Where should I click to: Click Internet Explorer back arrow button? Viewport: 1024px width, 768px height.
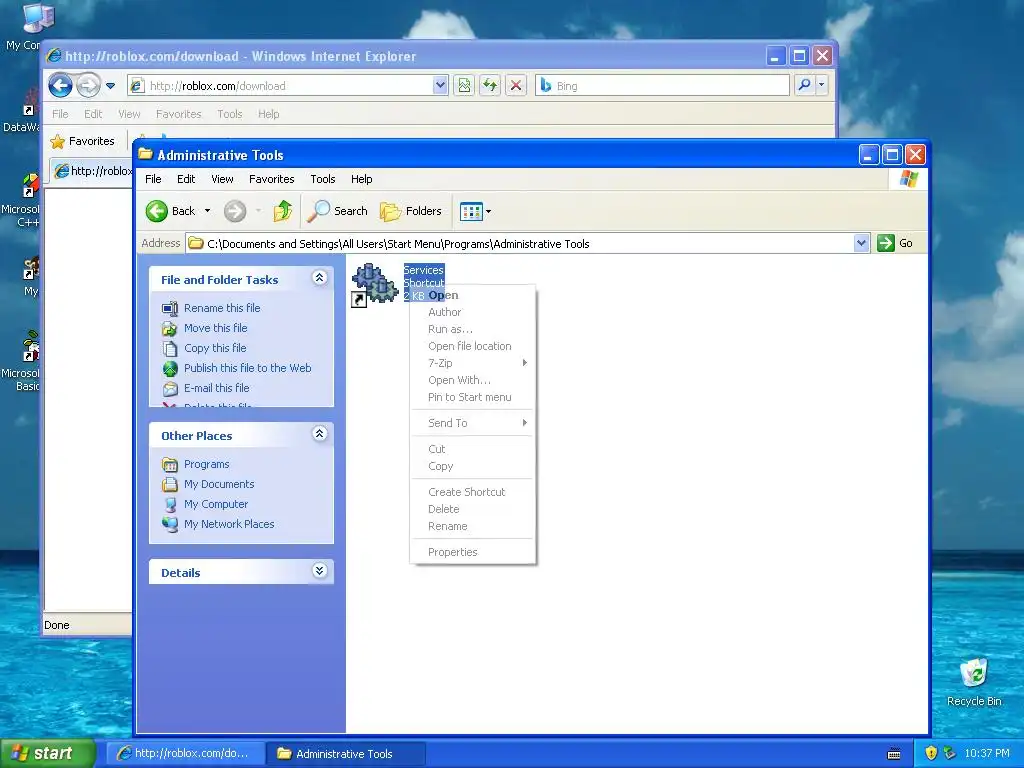pyautogui.click(x=60, y=86)
